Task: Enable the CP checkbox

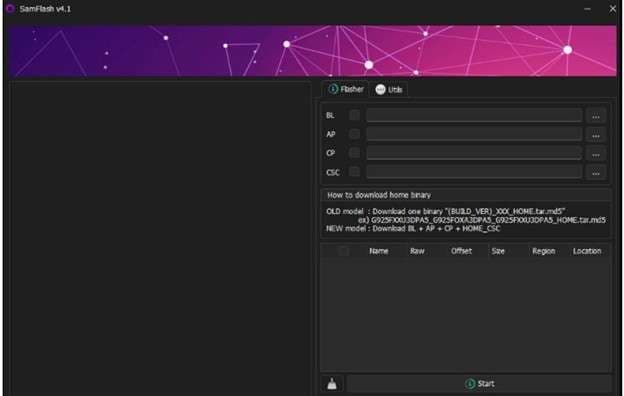Action: [x=354, y=152]
